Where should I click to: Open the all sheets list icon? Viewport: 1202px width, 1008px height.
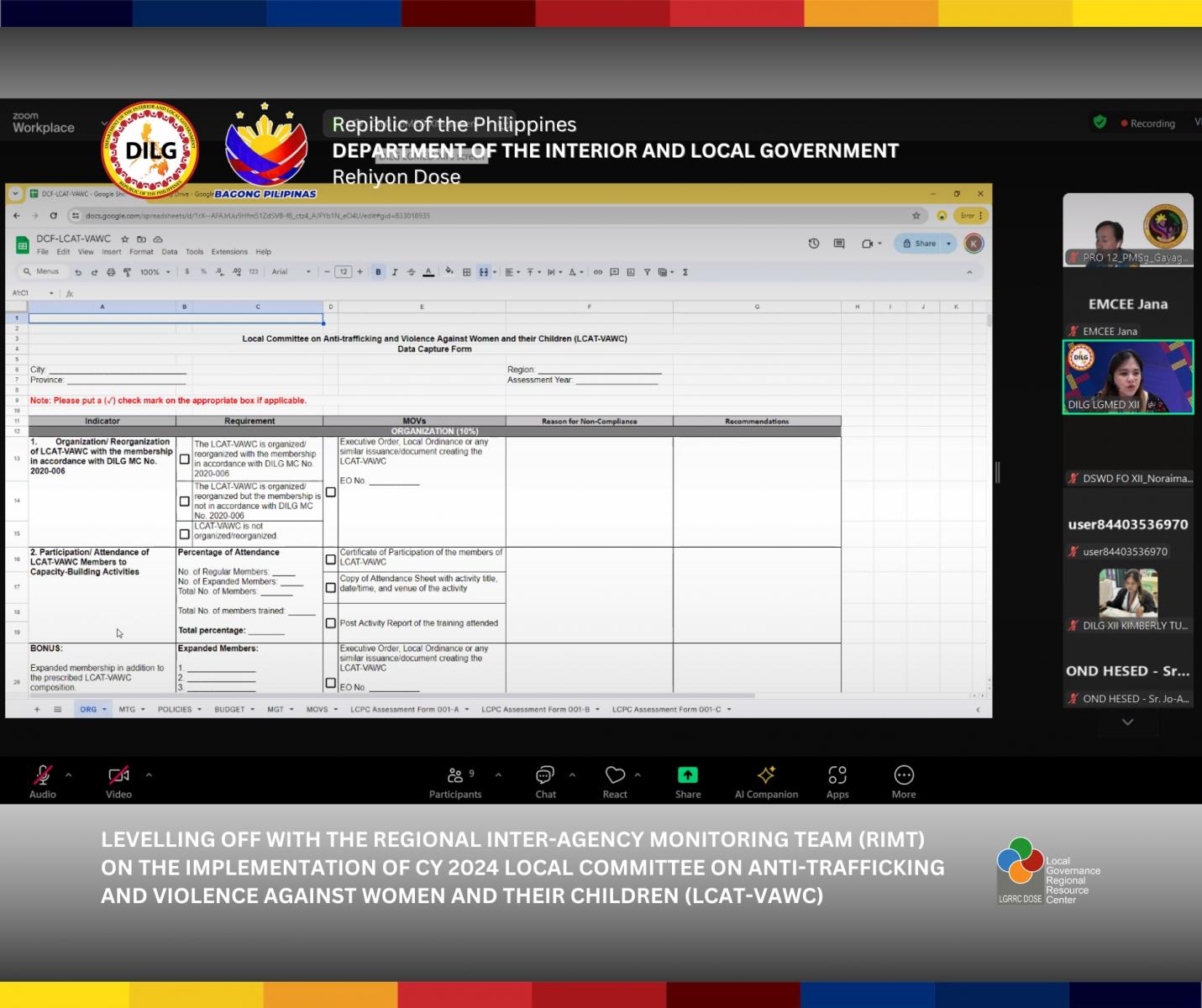coord(57,710)
